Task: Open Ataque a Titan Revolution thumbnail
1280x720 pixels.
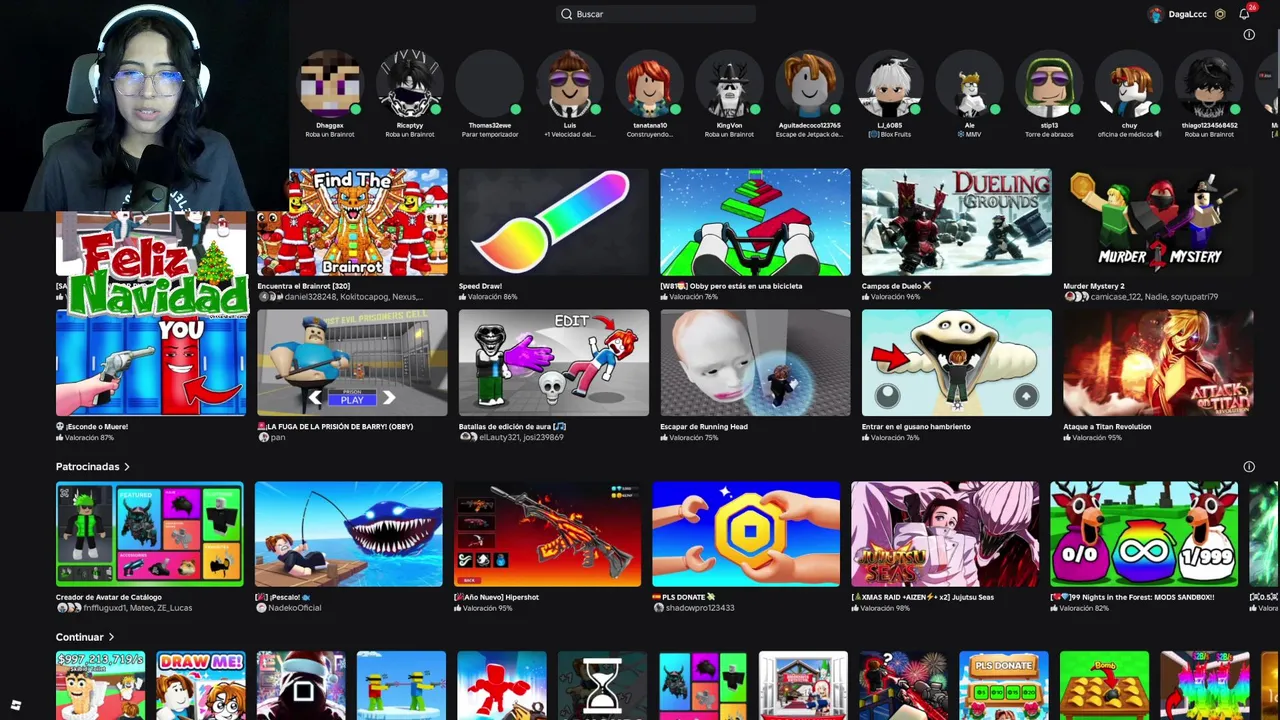Action: [1158, 363]
